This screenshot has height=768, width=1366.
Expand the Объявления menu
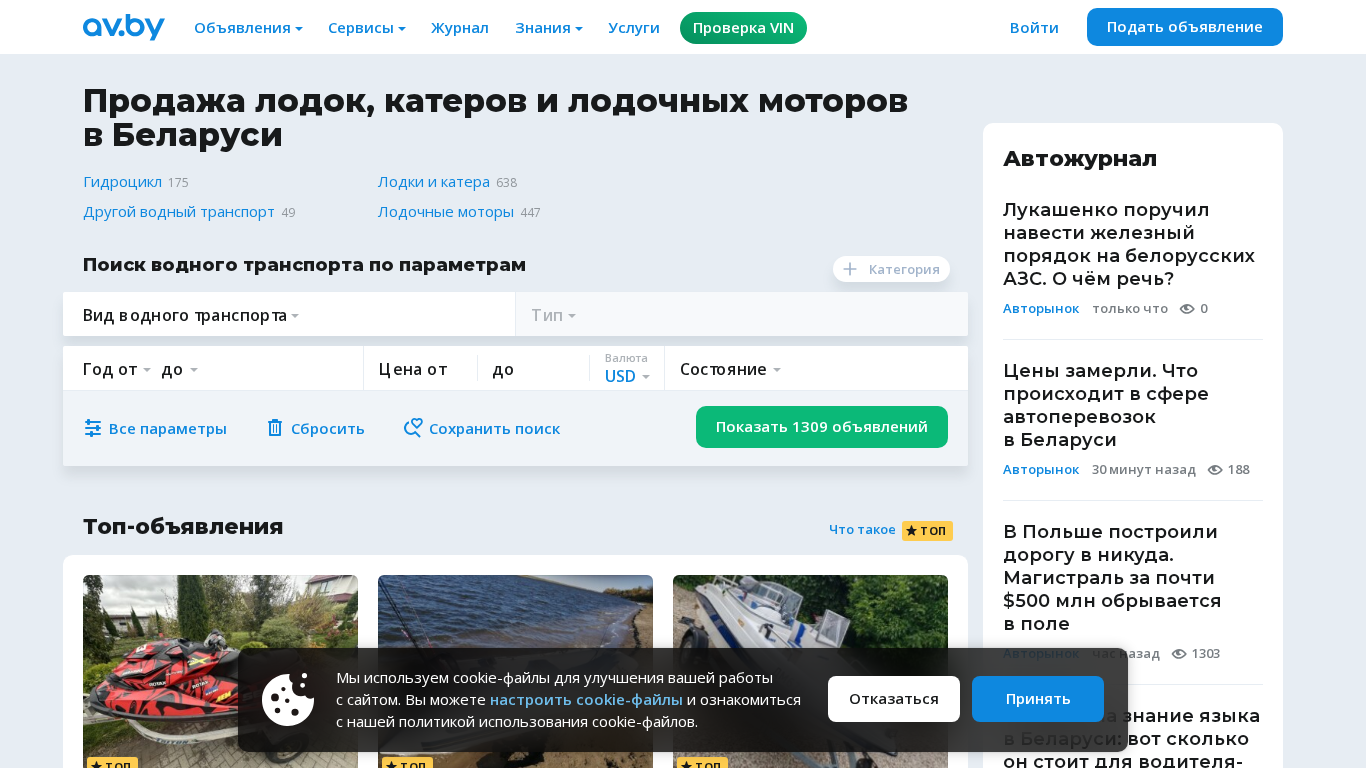coord(248,28)
